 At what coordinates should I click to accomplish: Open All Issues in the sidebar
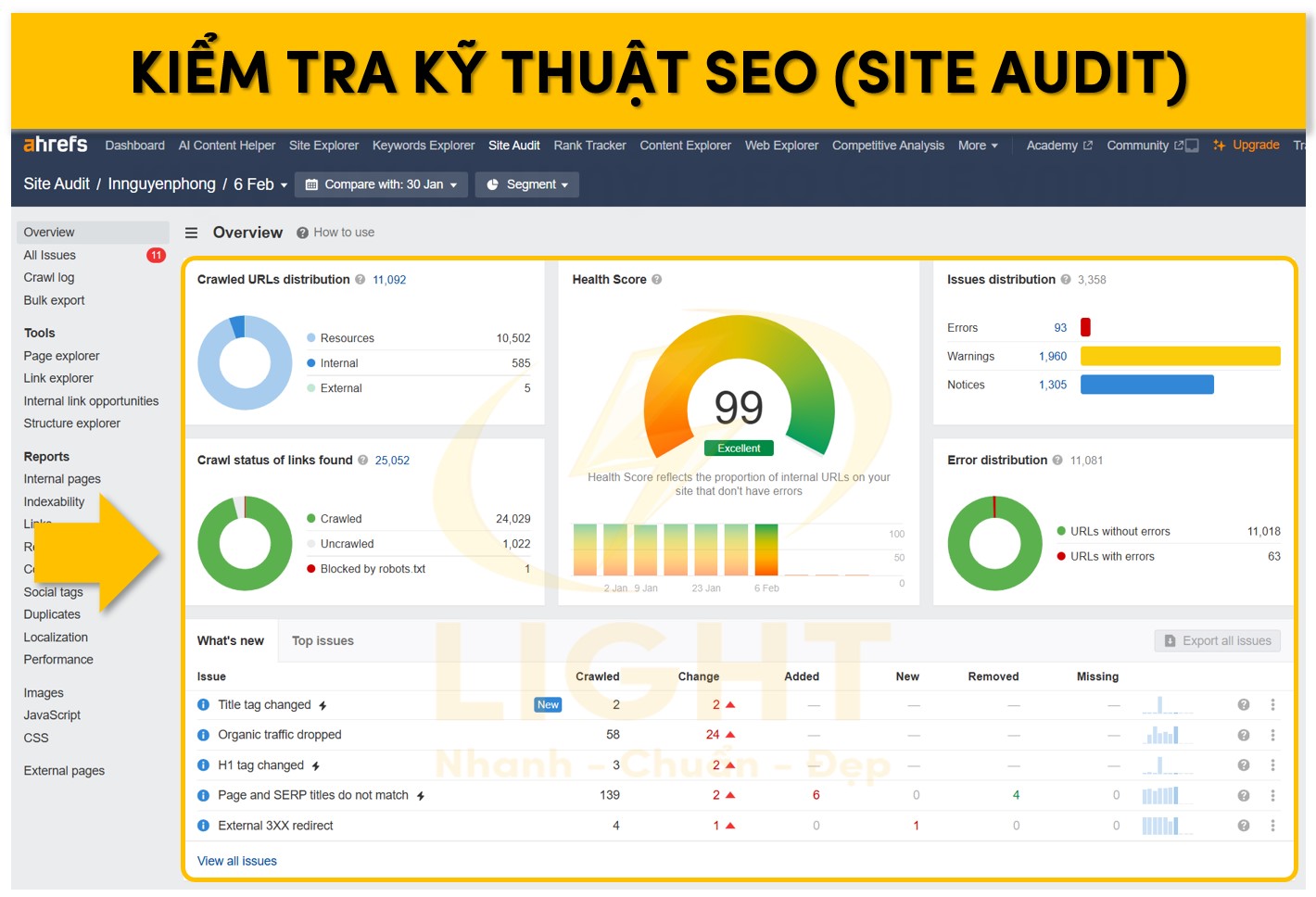(50, 255)
